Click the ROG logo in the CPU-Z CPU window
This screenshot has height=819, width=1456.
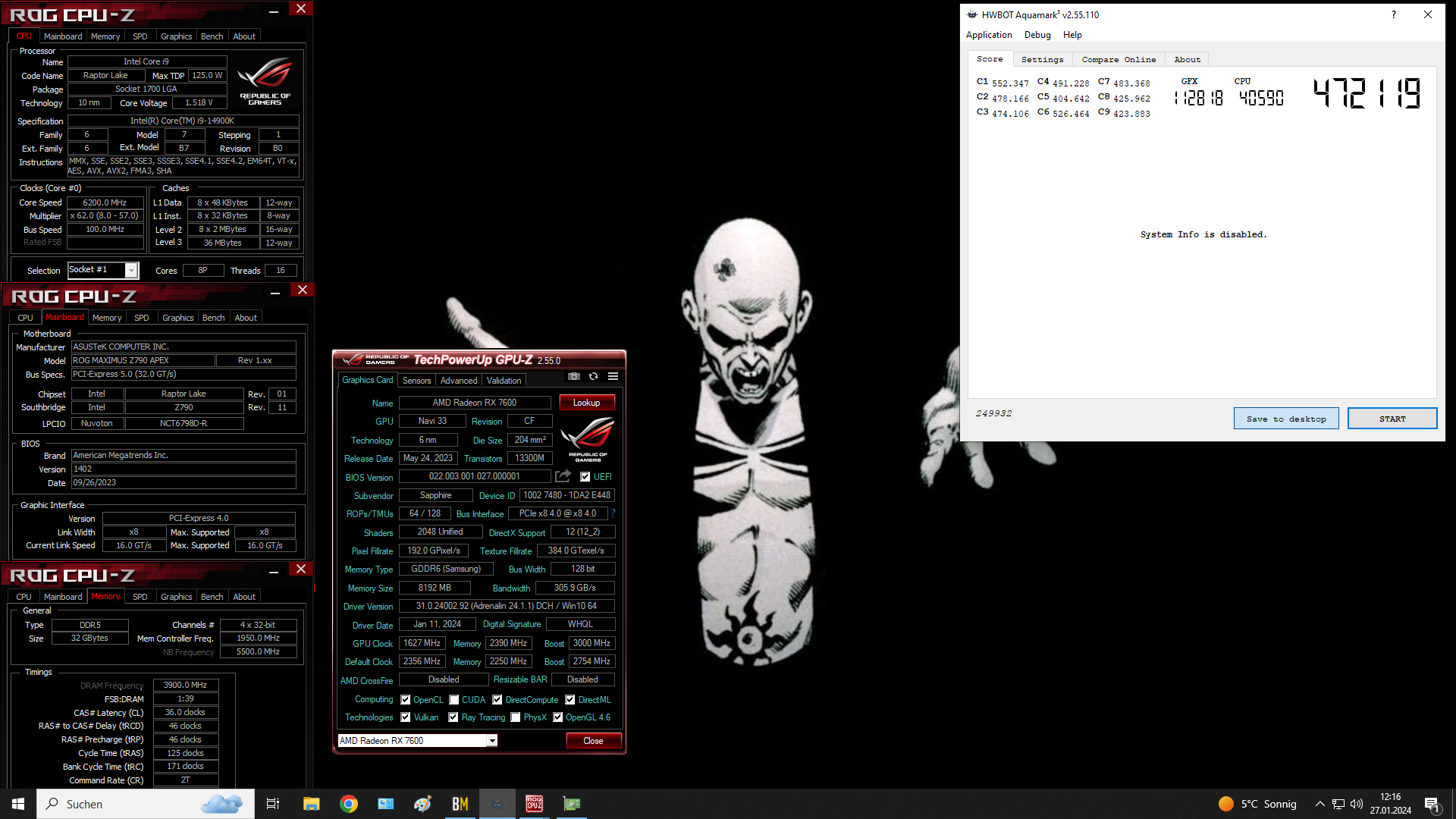click(265, 80)
